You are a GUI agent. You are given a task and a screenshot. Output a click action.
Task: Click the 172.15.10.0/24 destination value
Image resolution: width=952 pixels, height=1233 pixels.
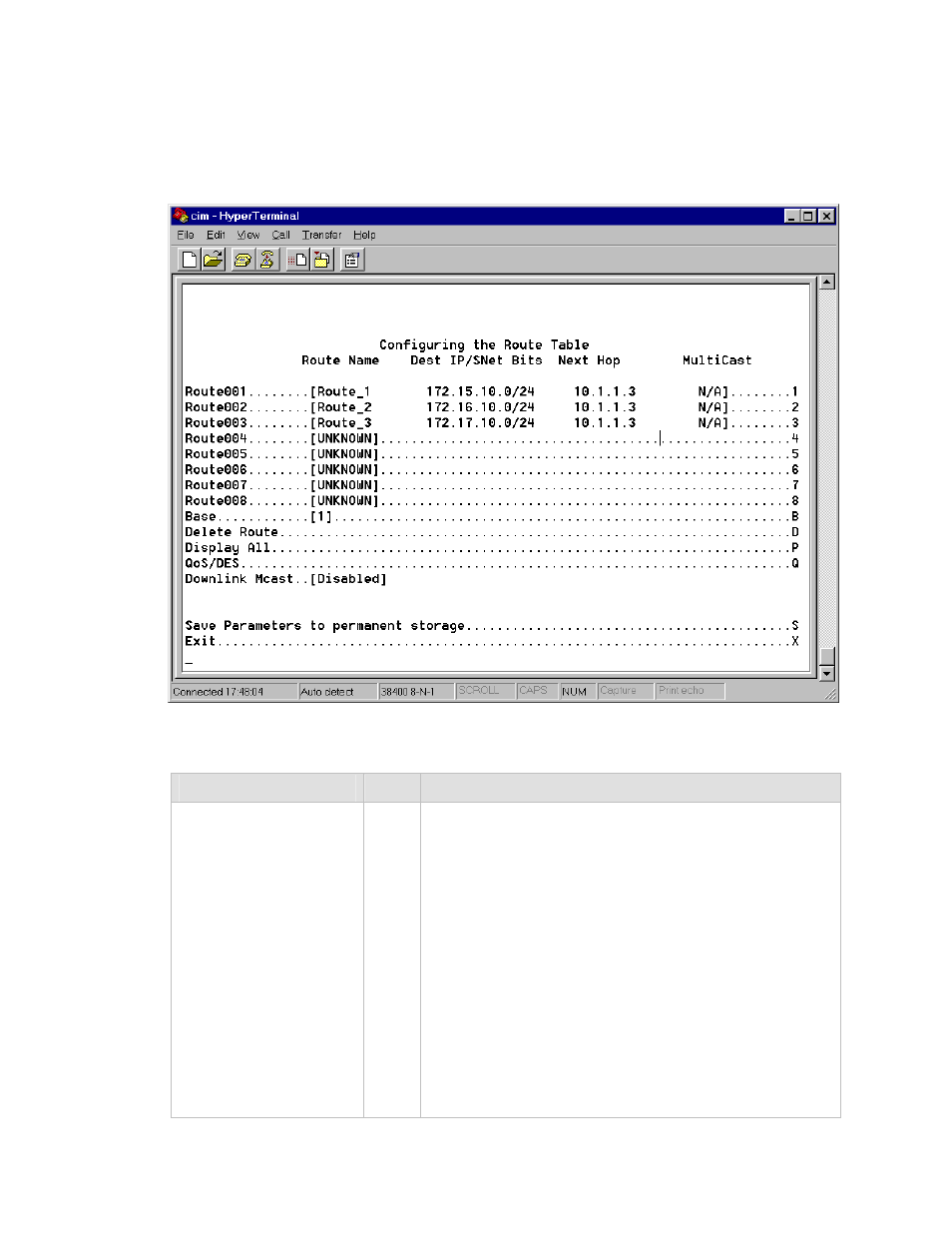(x=480, y=392)
